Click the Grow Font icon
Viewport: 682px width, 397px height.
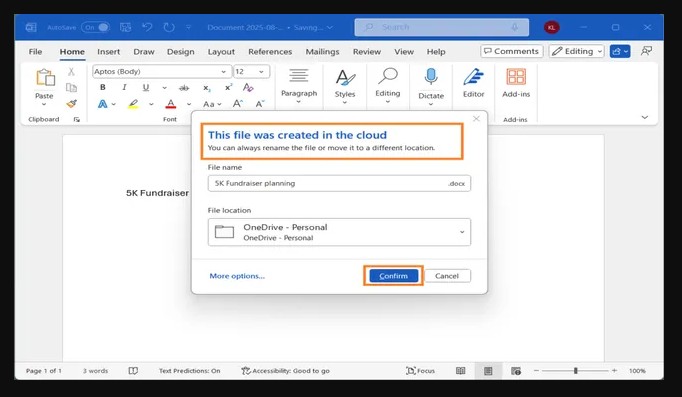click(237, 103)
